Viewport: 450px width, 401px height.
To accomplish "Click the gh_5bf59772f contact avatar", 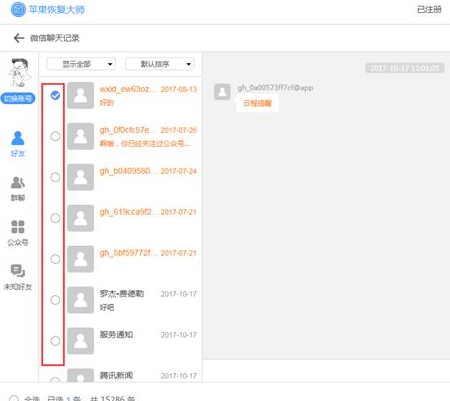I will (x=80, y=259).
